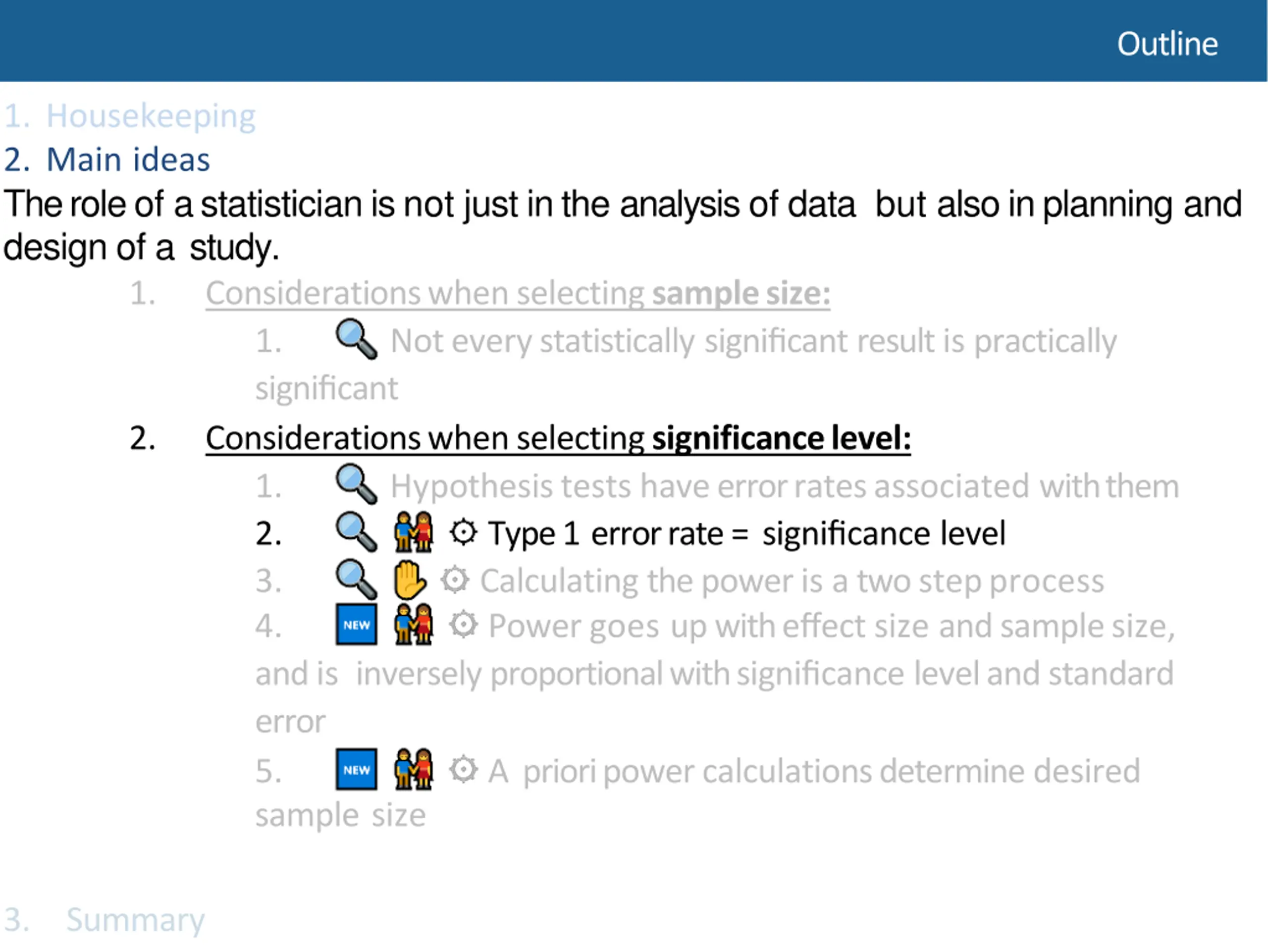Click the text 'Type 1 error rate = significance level'
This screenshot has height=952, width=1268.
click(x=747, y=534)
